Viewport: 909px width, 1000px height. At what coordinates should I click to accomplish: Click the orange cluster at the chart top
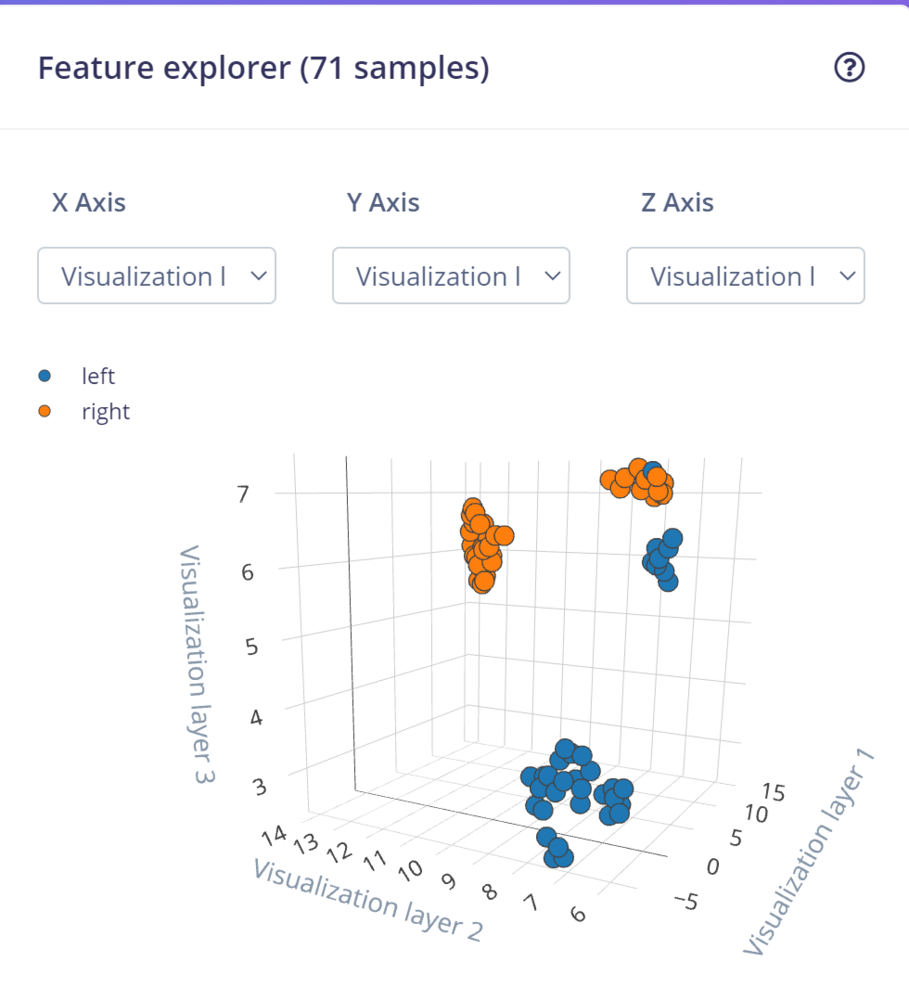[635, 483]
